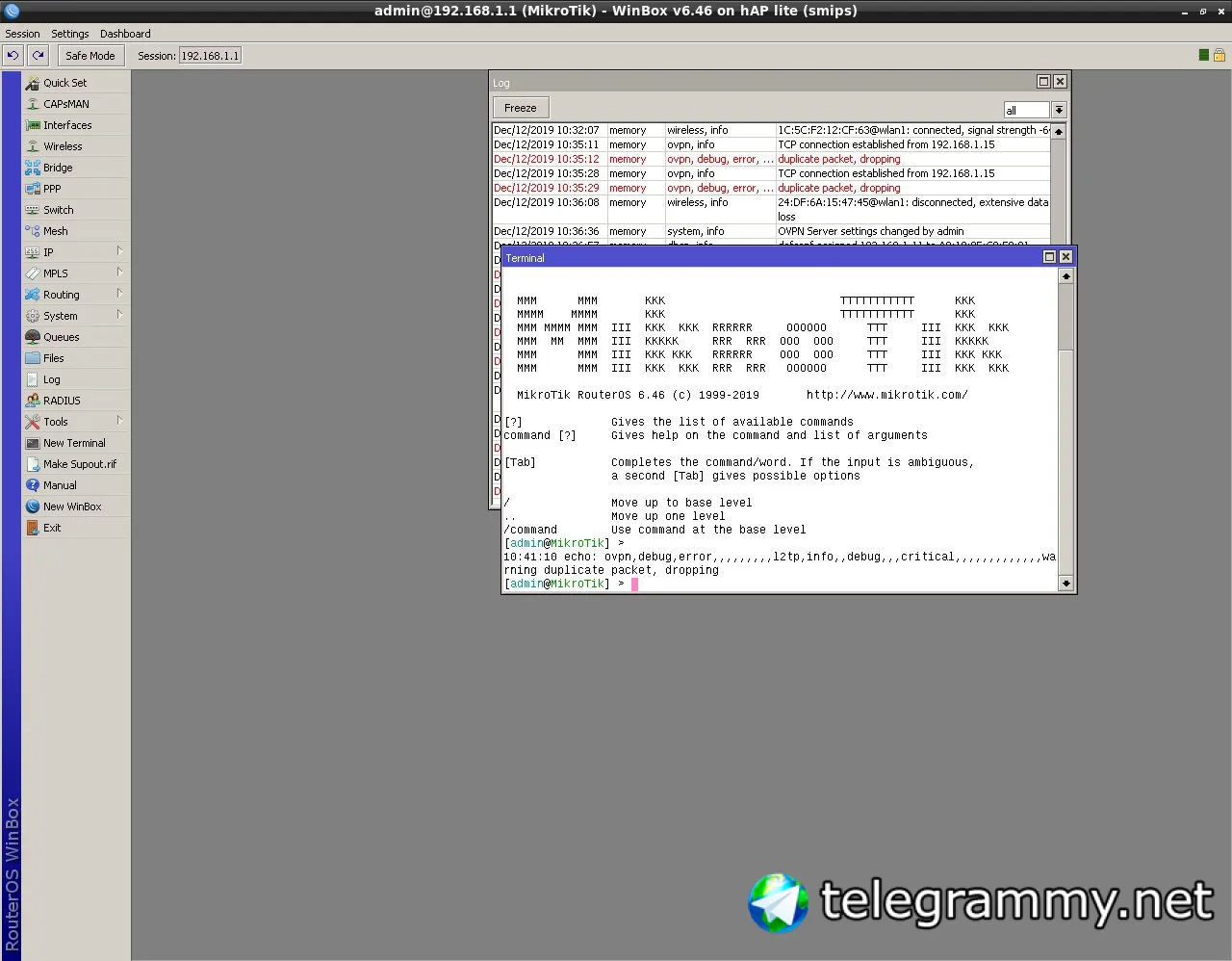The width and height of the screenshot is (1232, 961).
Task: Open the PPP sidebar item
Action: click(x=76, y=189)
